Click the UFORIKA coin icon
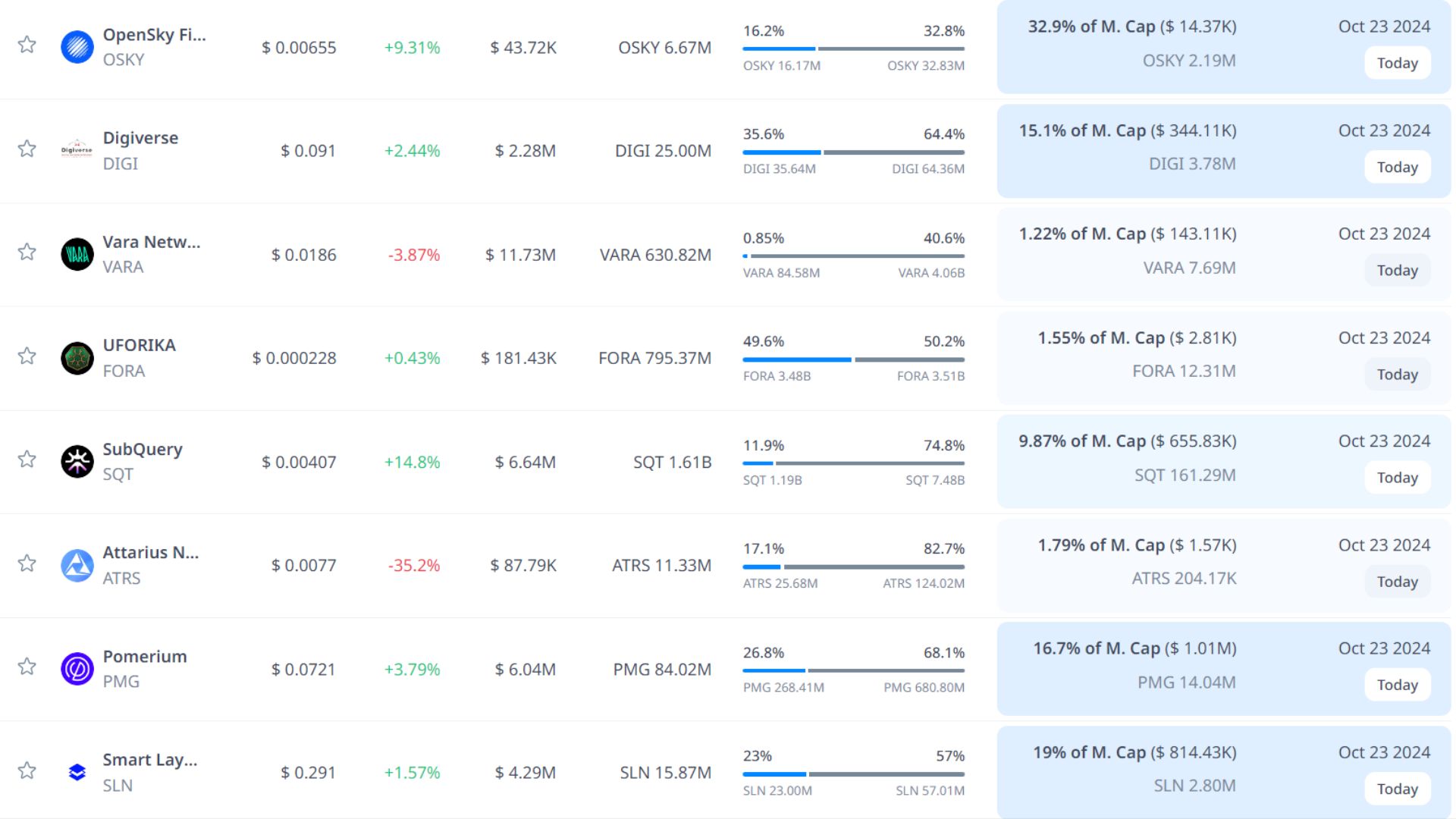This screenshot has width=1456, height=819. (x=77, y=358)
